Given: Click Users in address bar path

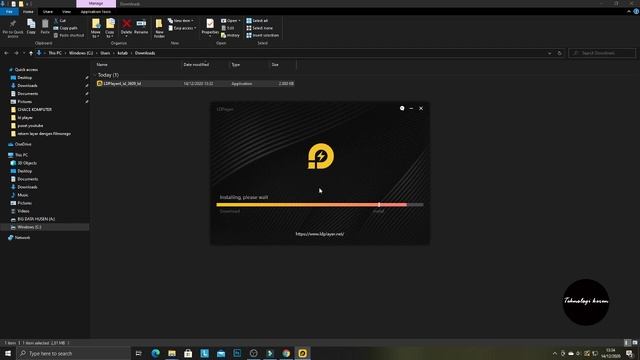Looking at the screenshot, I should coord(105,53).
